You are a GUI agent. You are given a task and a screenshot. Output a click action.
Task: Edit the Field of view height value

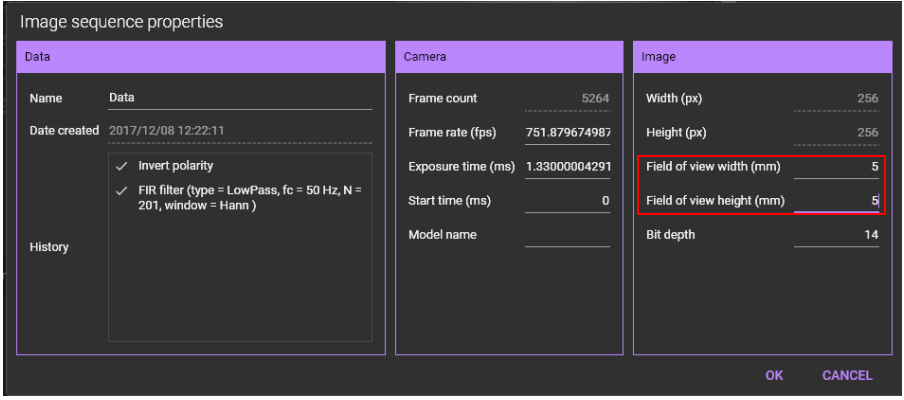[836, 201]
